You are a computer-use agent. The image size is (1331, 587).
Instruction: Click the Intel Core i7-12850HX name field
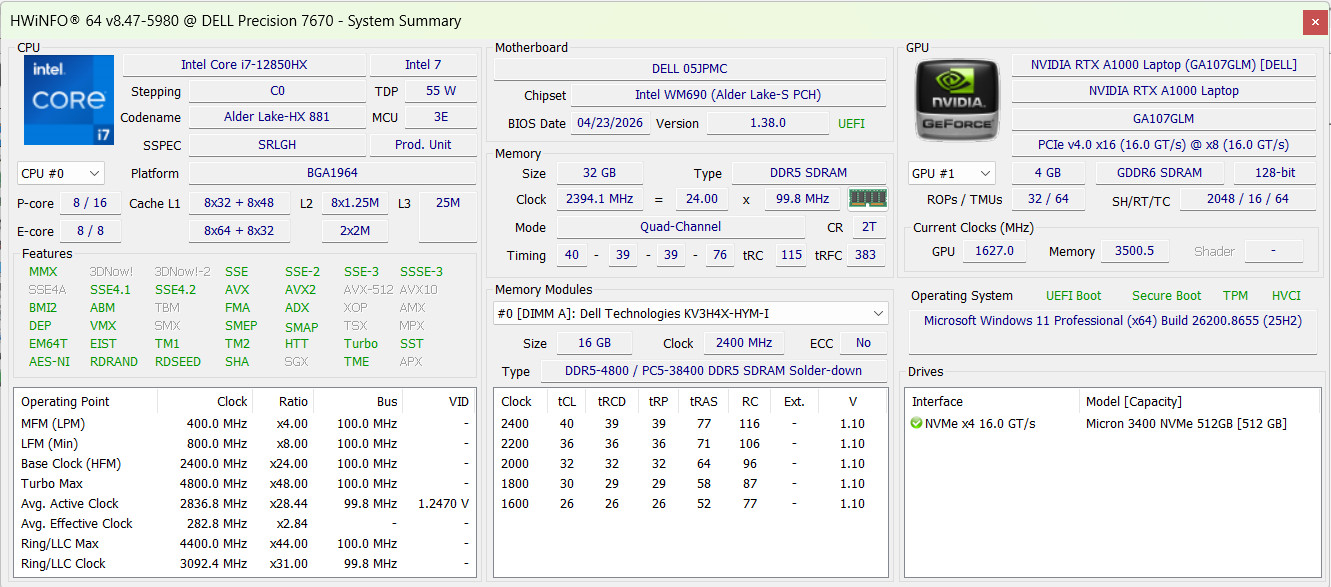pyautogui.click(x=244, y=65)
